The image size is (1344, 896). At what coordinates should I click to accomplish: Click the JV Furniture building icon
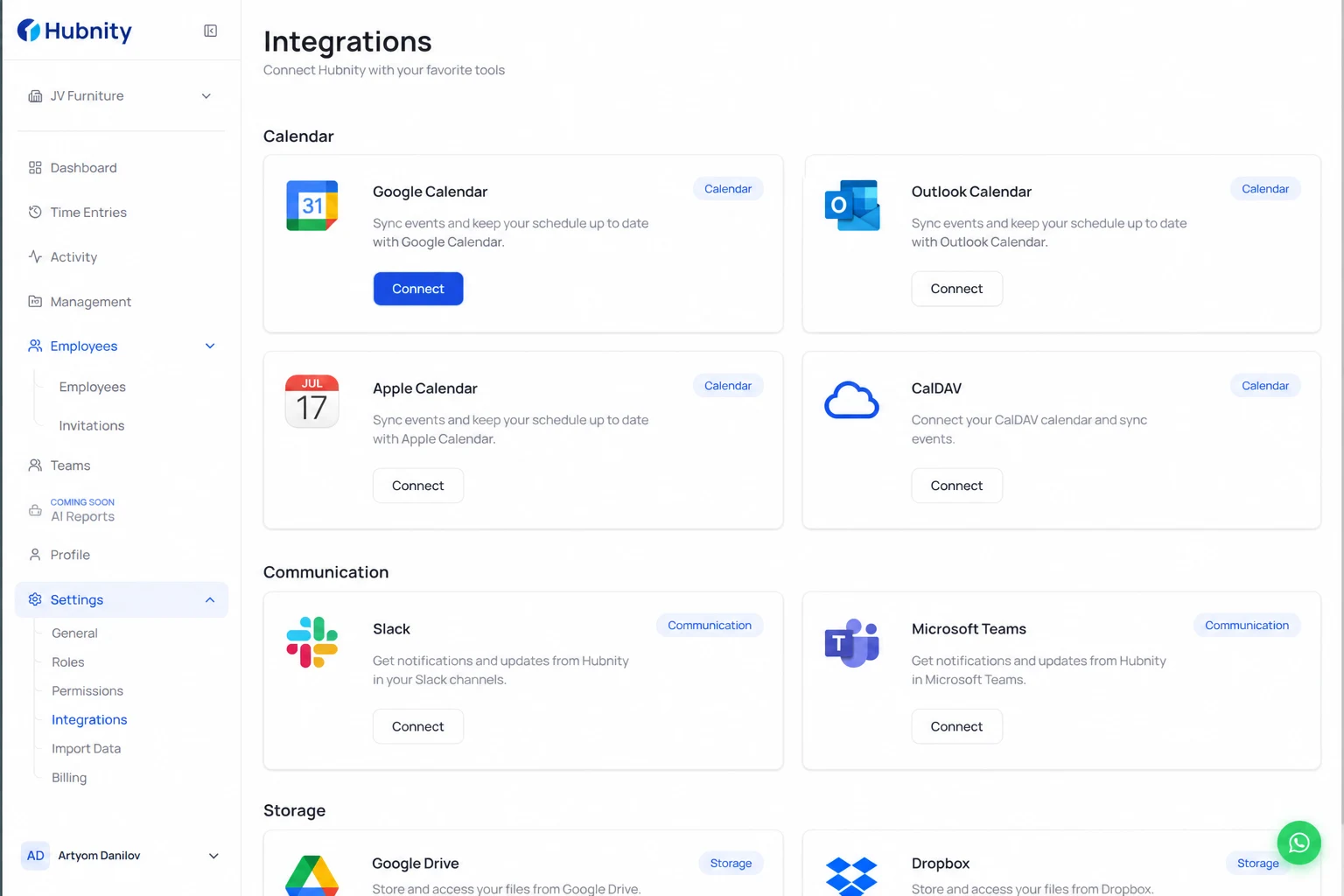35,96
